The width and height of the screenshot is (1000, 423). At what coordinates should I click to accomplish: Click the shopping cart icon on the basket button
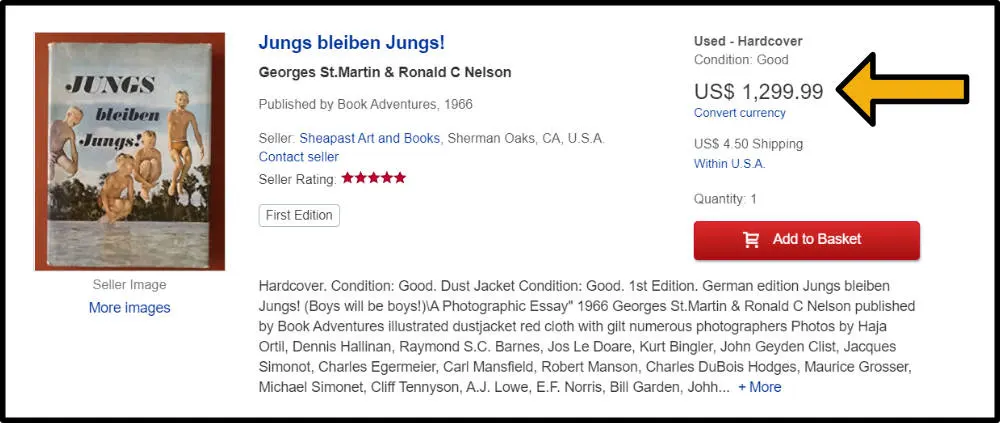751,240
